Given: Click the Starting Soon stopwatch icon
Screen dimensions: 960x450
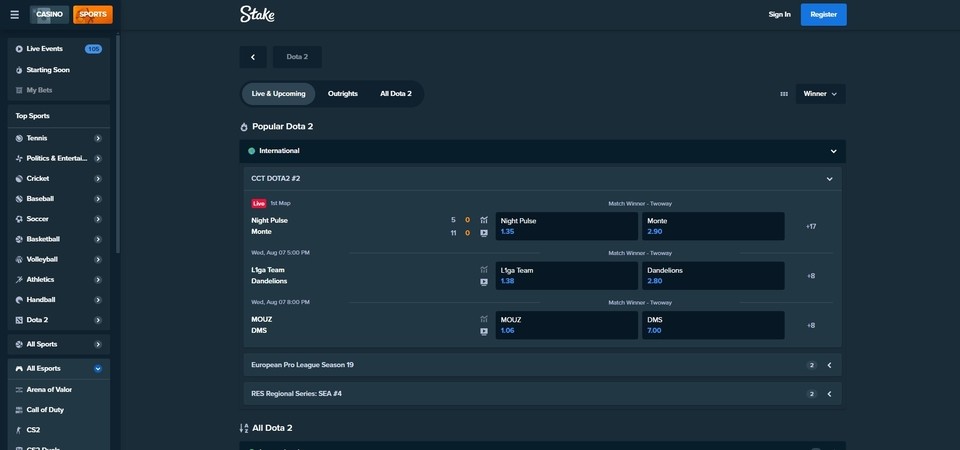Looking at the screenshot, I should pos(19,70).
